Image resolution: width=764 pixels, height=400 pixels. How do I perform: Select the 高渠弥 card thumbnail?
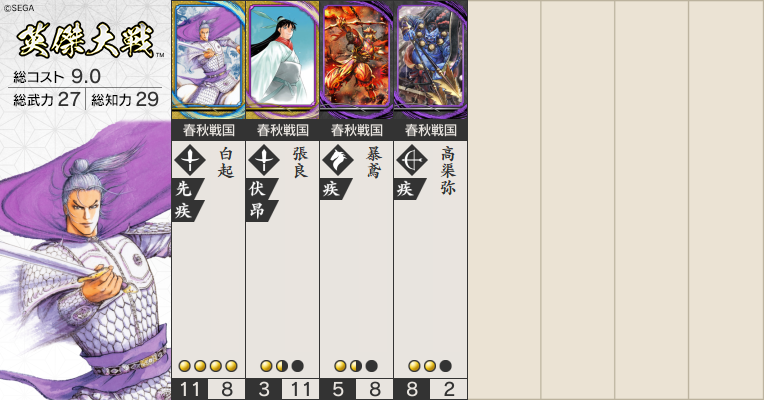pos(431,59)
